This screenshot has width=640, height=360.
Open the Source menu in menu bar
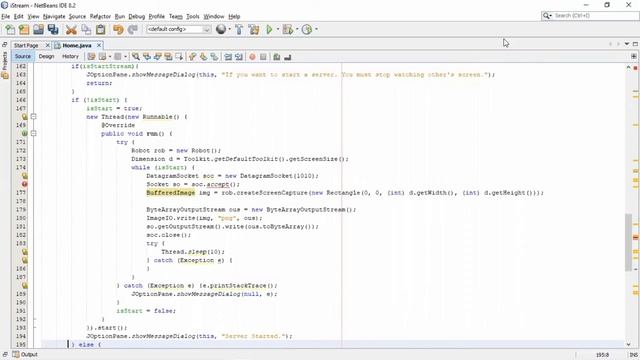tap(77, 16)
